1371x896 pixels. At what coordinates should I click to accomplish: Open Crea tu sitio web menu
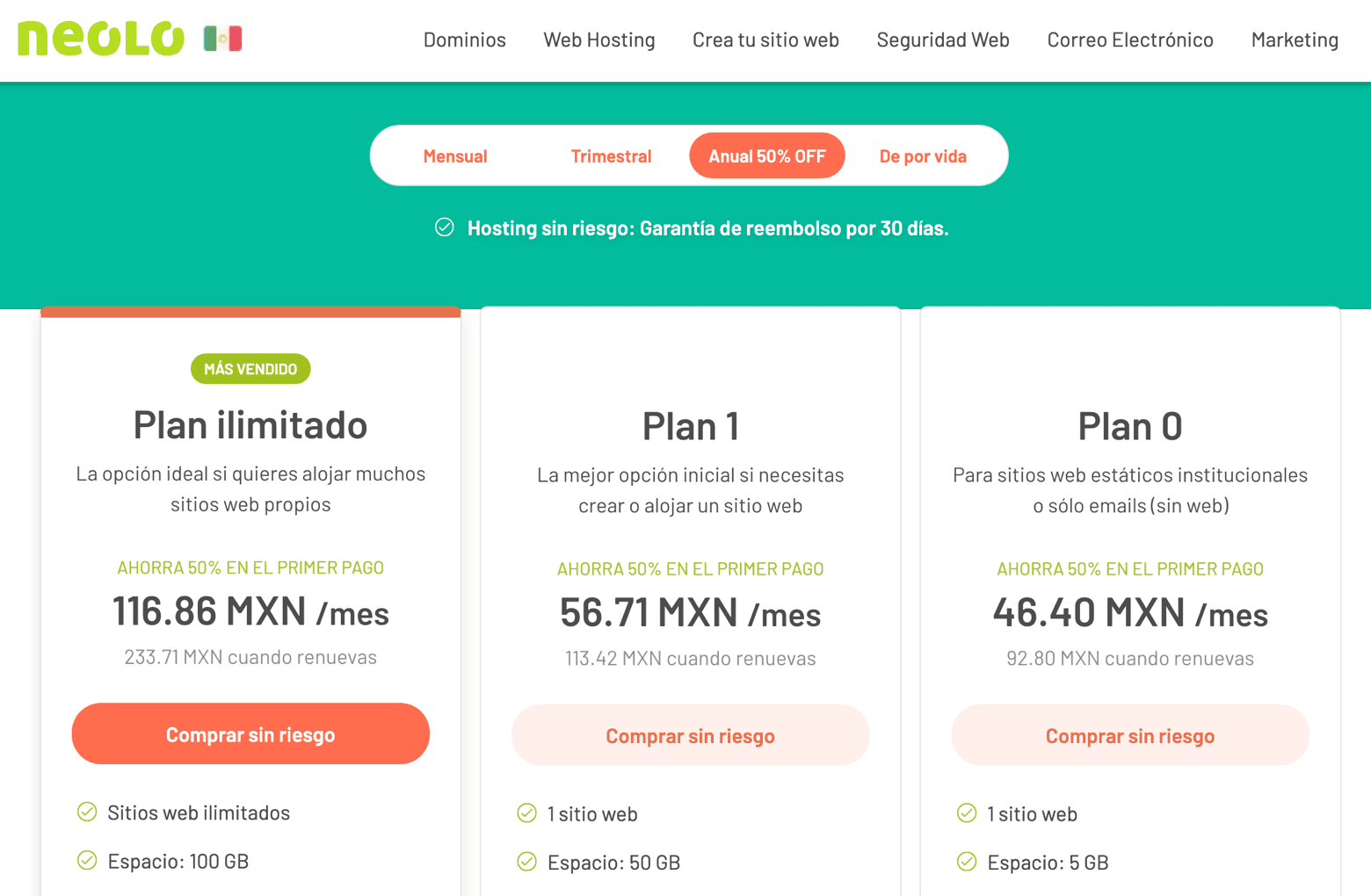(765, 40)
